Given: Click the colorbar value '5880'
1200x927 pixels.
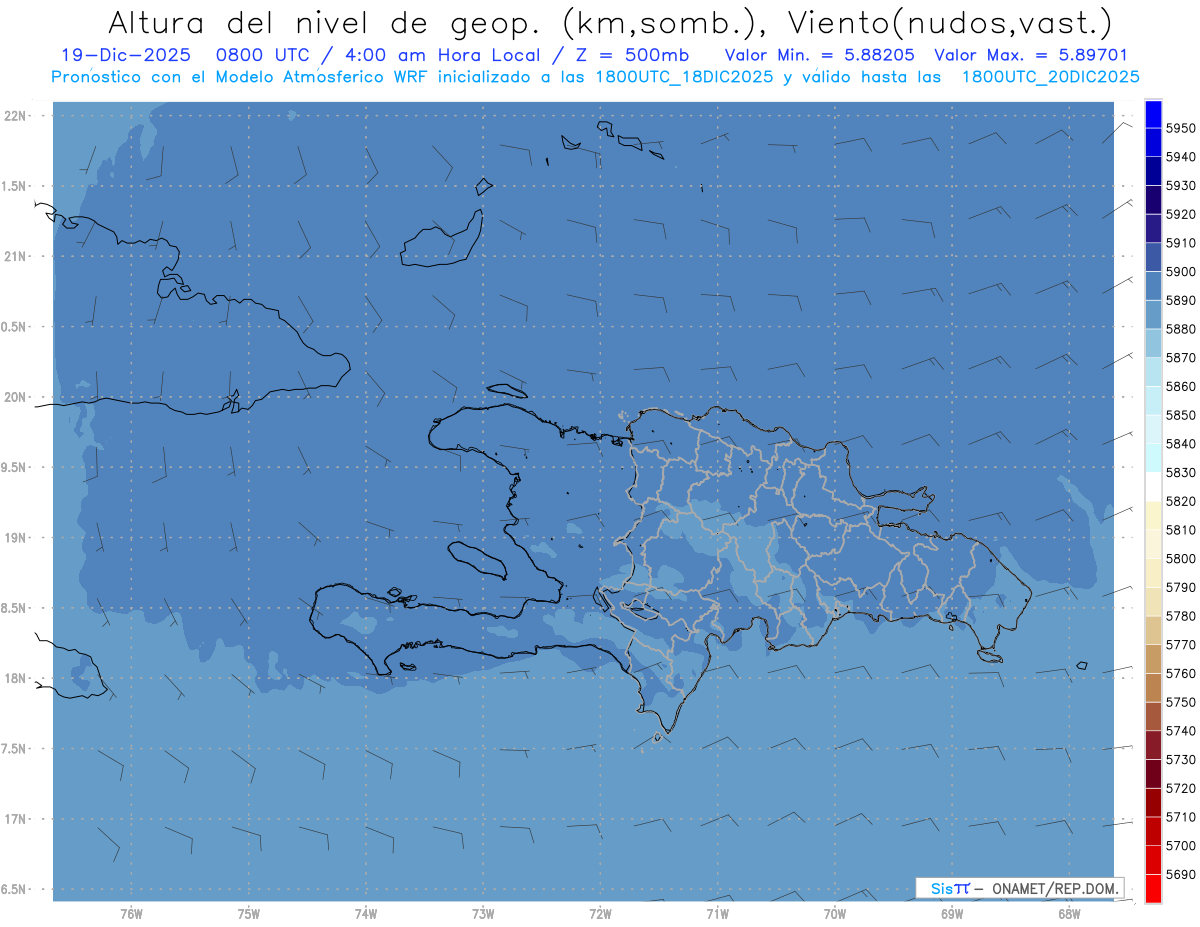Looking at the screenshot, I should coord(1180,329).
